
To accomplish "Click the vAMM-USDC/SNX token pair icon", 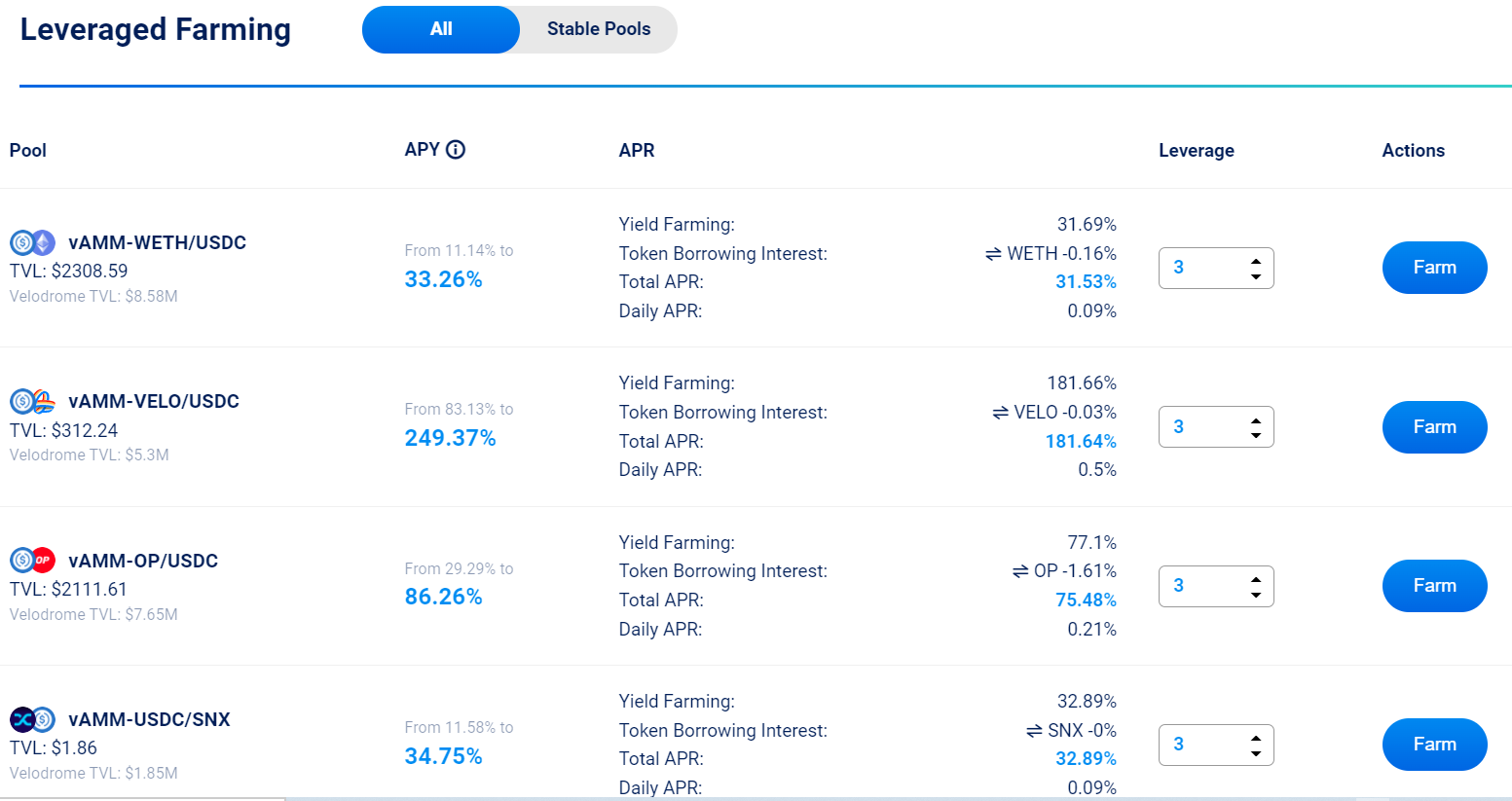I will coord(32,719).
